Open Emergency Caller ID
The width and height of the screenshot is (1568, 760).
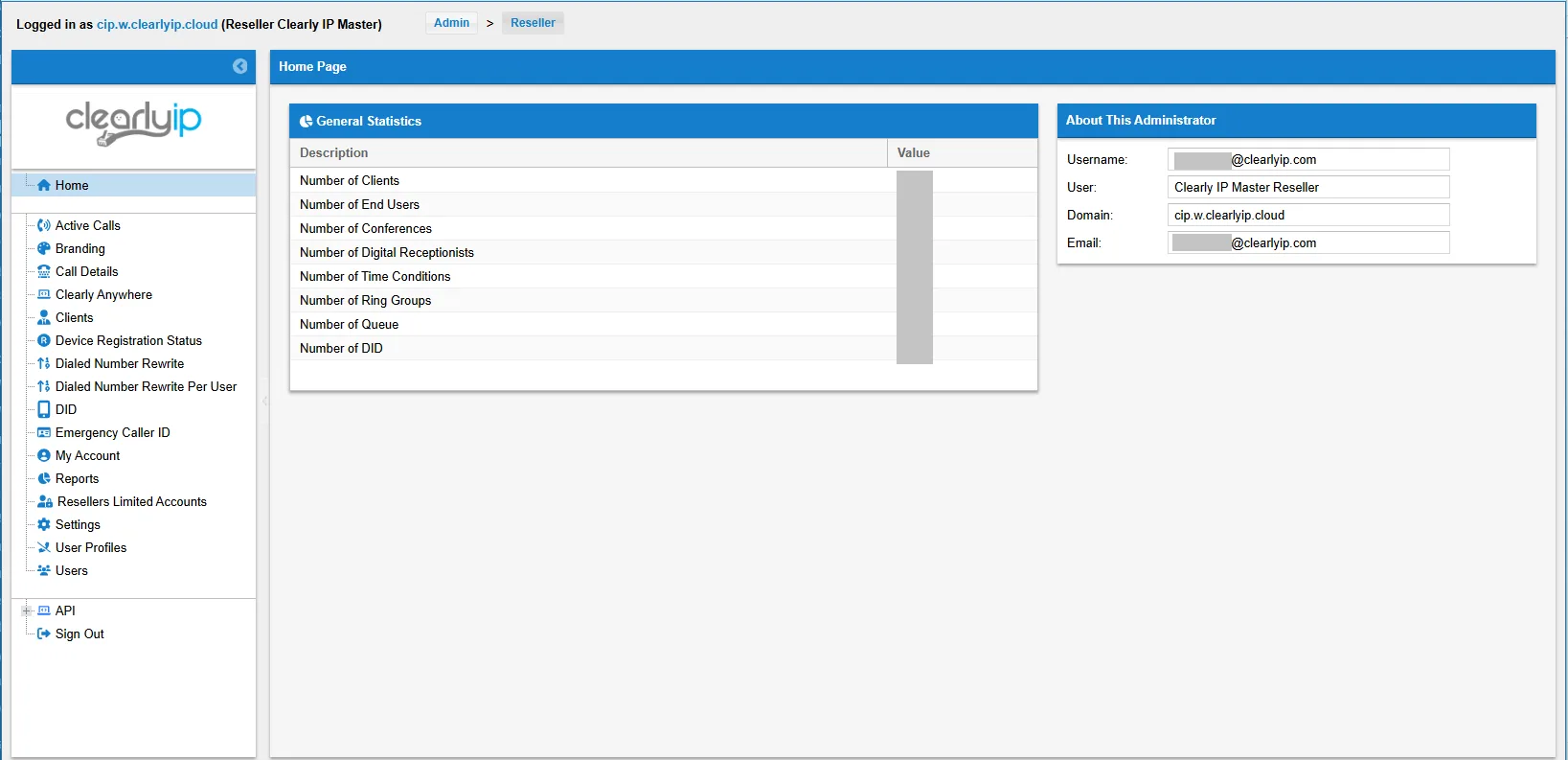[113, 432]
